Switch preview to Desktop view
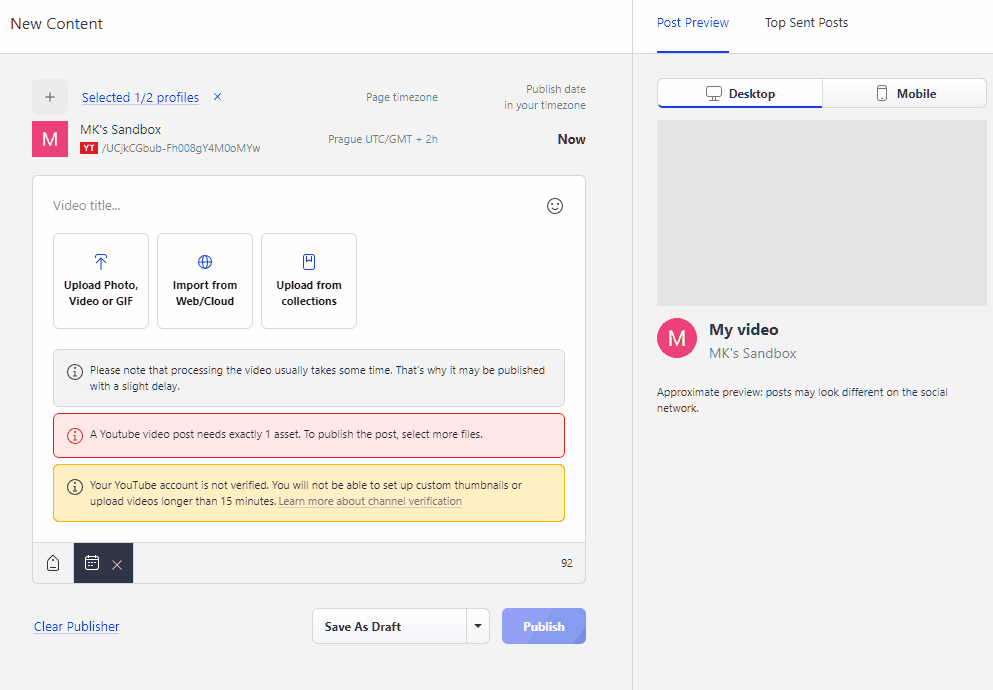 coord(740,94)
